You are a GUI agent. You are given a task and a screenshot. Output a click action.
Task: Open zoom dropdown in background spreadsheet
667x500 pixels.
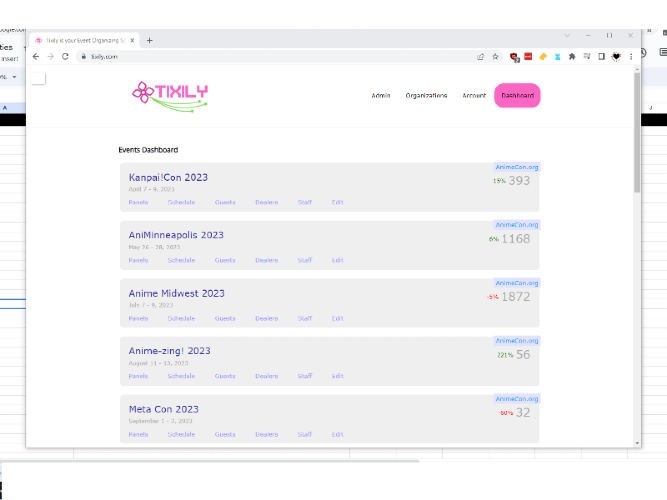pyautogui.click(x=14, y=77)
